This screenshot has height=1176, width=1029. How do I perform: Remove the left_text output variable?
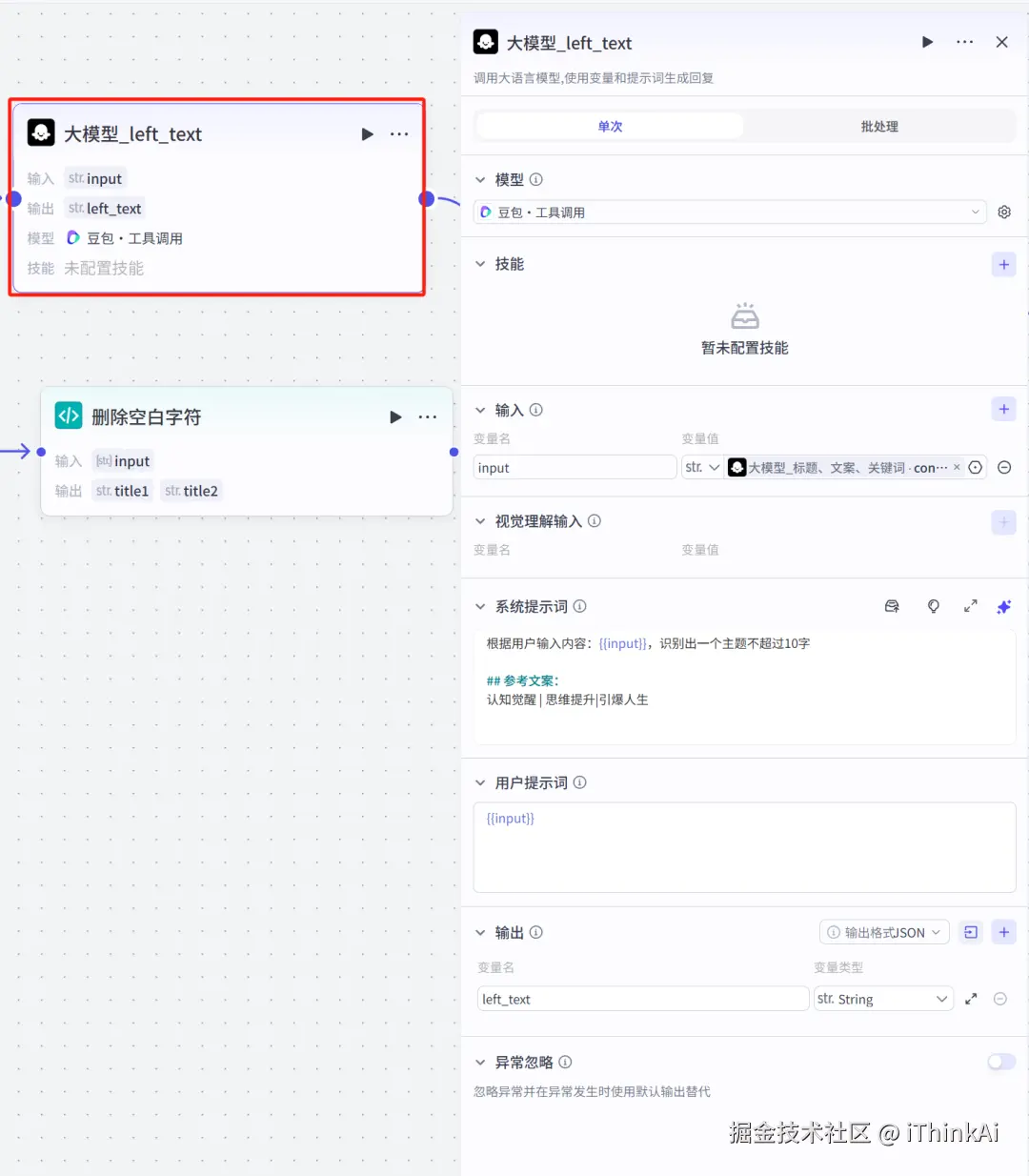[x=1000, y=999]
